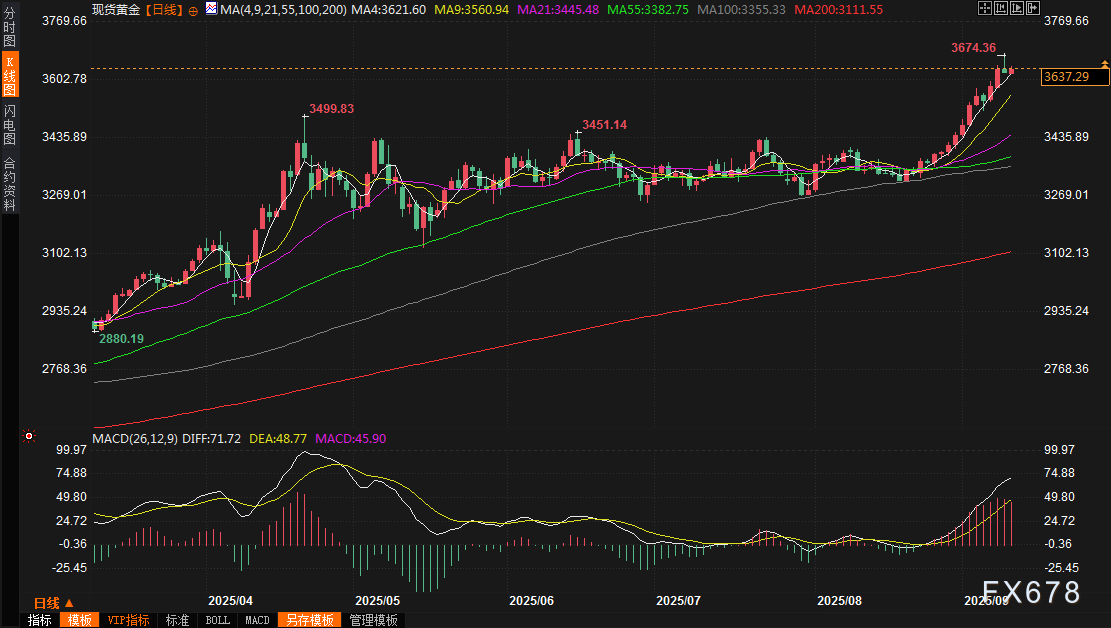Open MA(4,9,21,55,100,200) indicator parameters

pos(283,9)
